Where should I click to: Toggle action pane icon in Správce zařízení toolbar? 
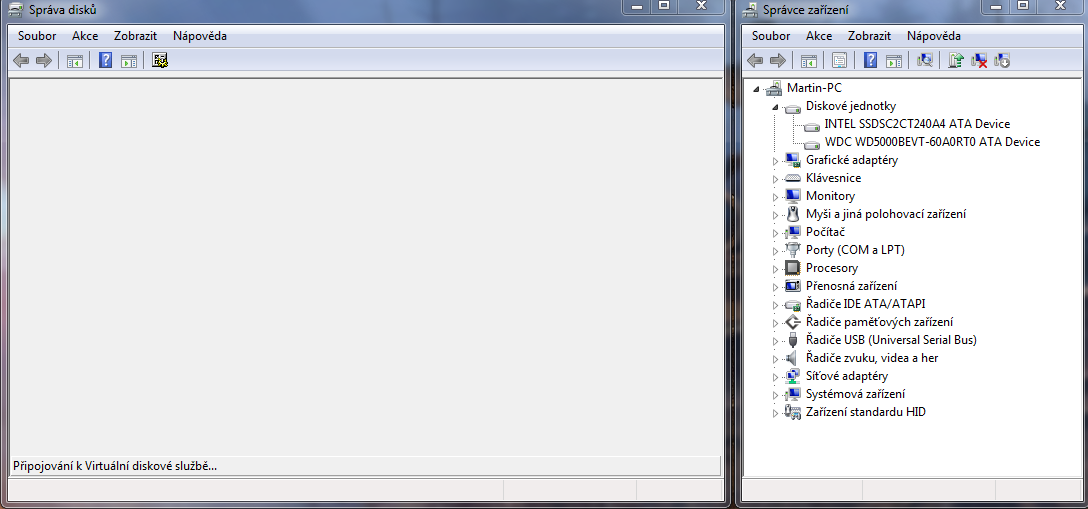pos(894,60)
